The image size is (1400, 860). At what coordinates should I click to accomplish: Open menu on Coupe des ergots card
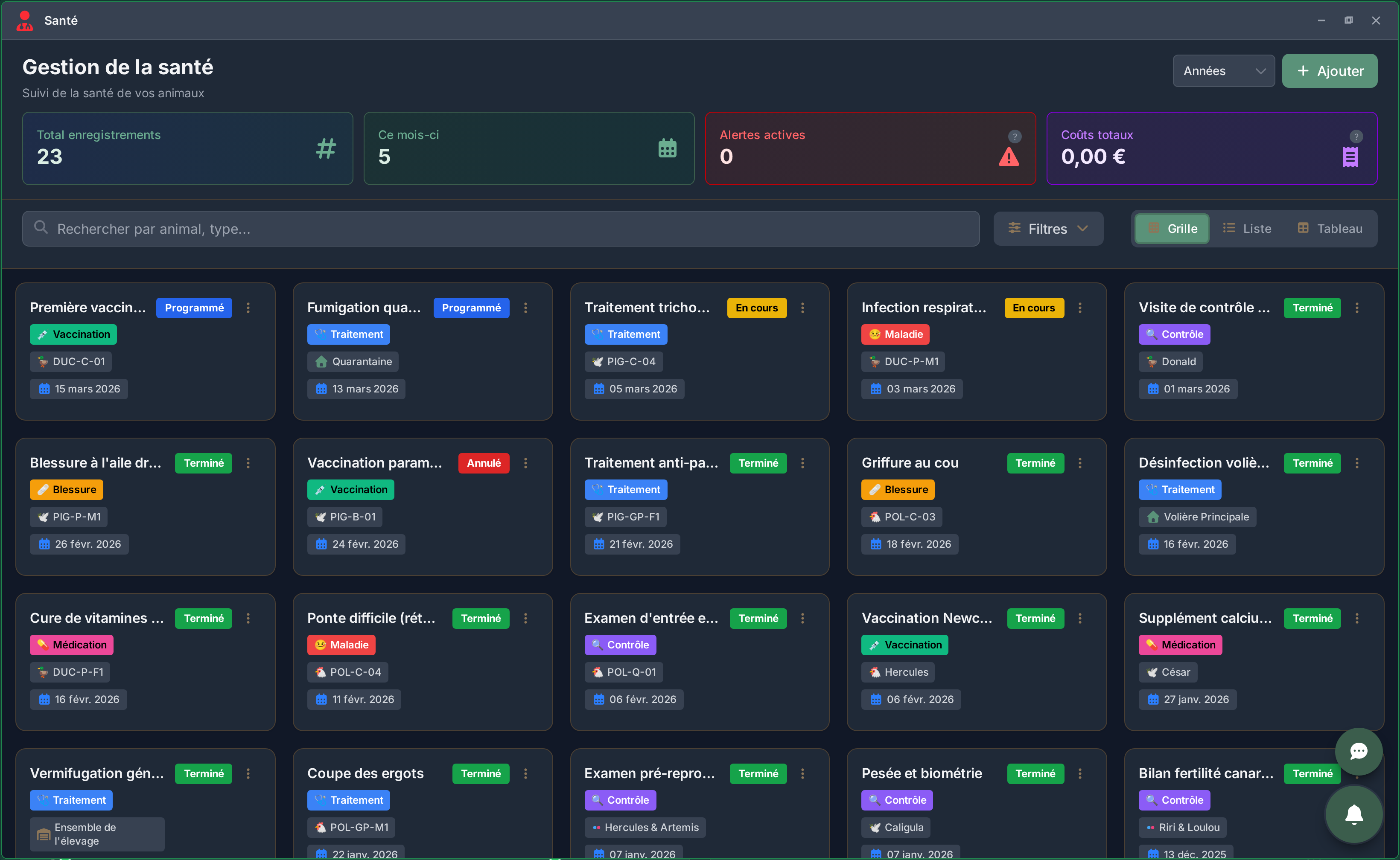coord(525,773)
